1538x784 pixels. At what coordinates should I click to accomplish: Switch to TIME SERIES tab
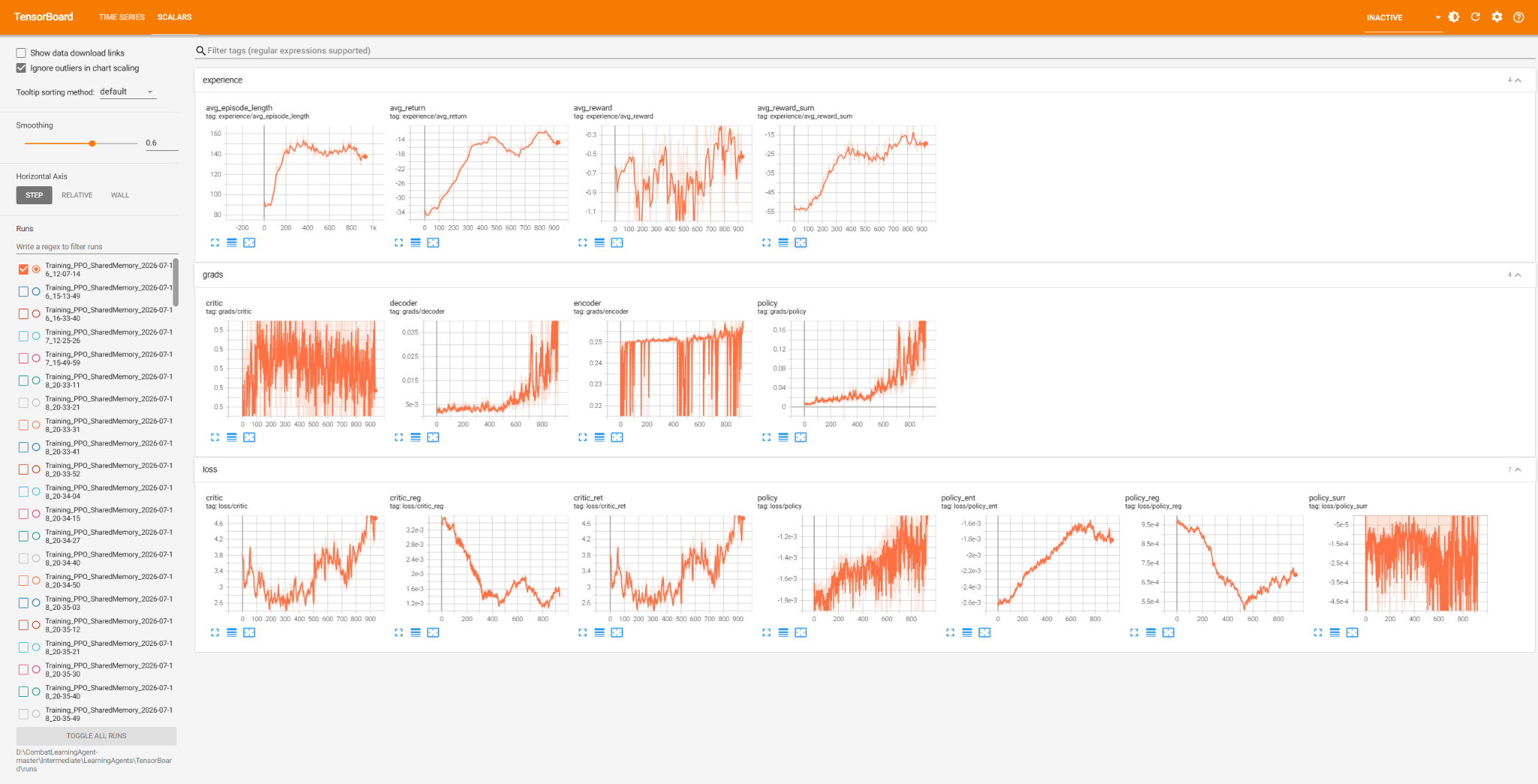click(x=122, y=17)
